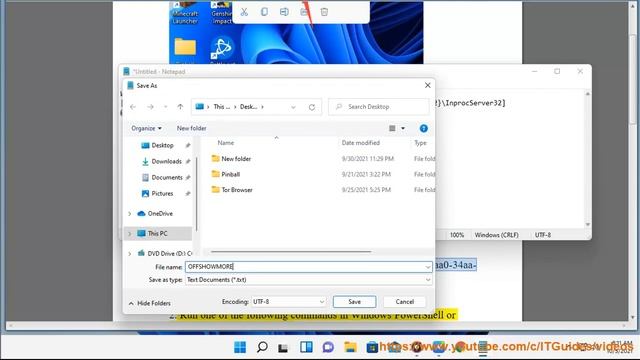
Task: Expand the address bar path dropdown
Action: tap(293, 107)
